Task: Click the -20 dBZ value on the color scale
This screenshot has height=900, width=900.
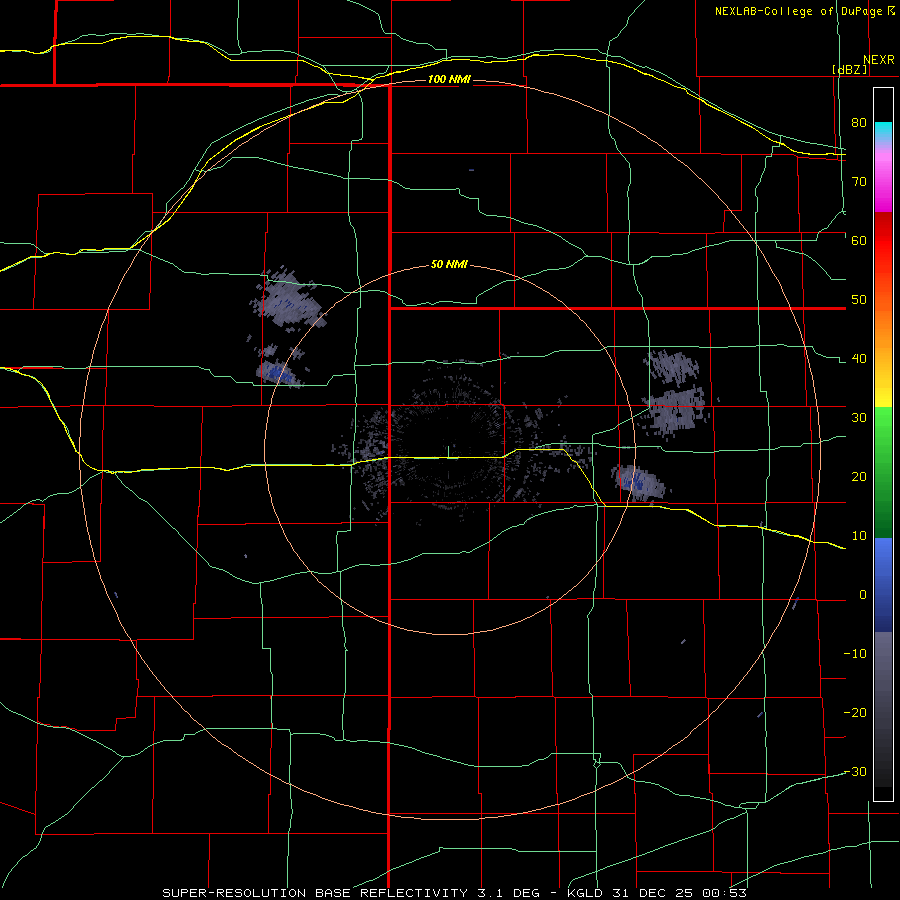Action: coord(855,713)
